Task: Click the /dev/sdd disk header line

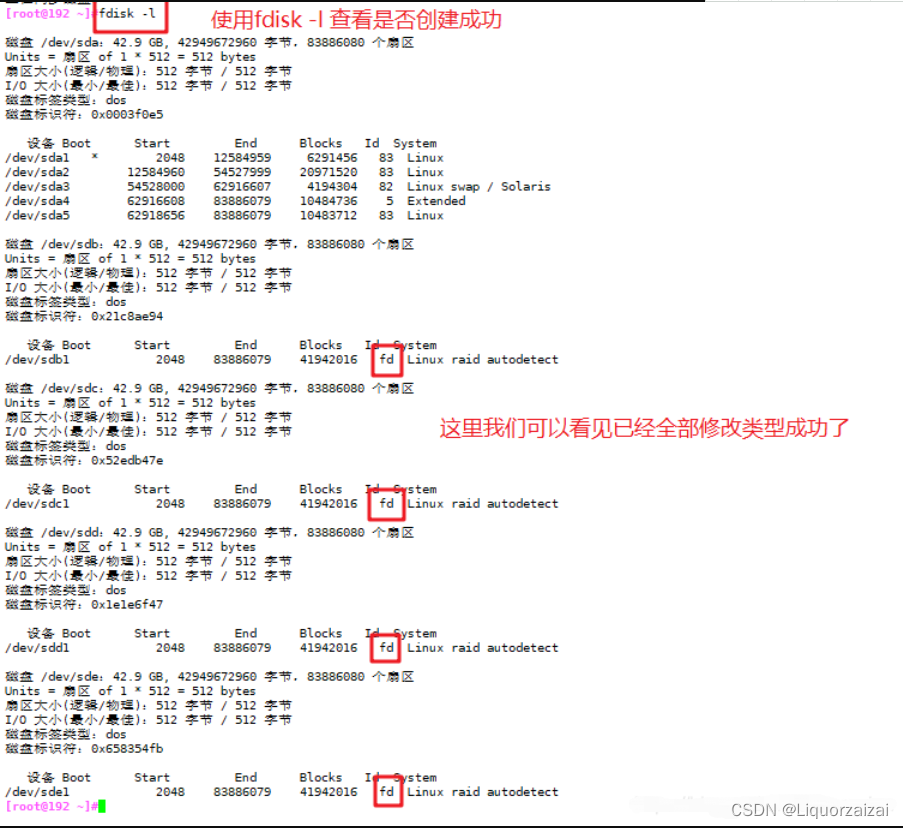Action: click(210, 533)
